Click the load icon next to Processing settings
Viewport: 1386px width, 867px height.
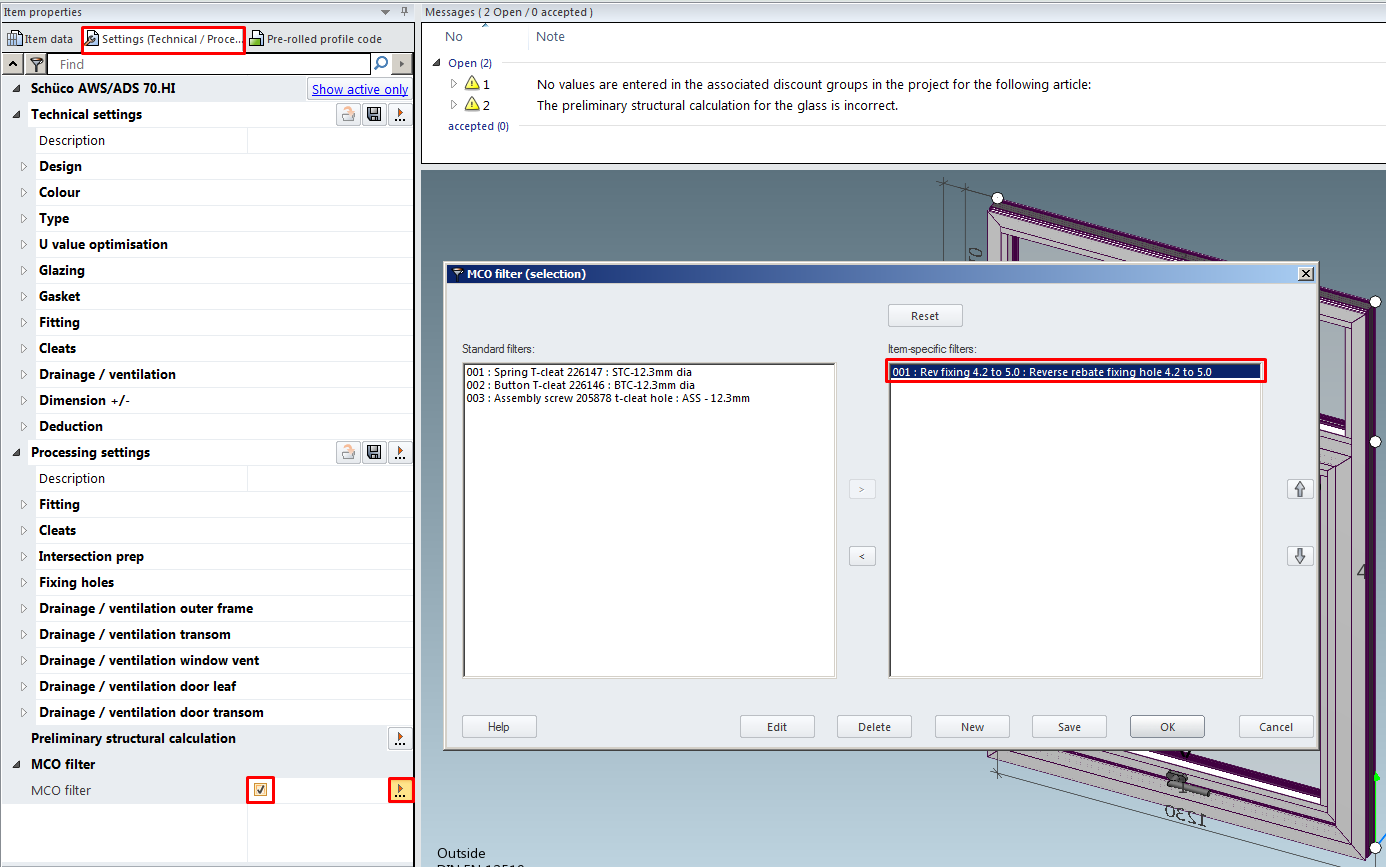pos(348,453)
